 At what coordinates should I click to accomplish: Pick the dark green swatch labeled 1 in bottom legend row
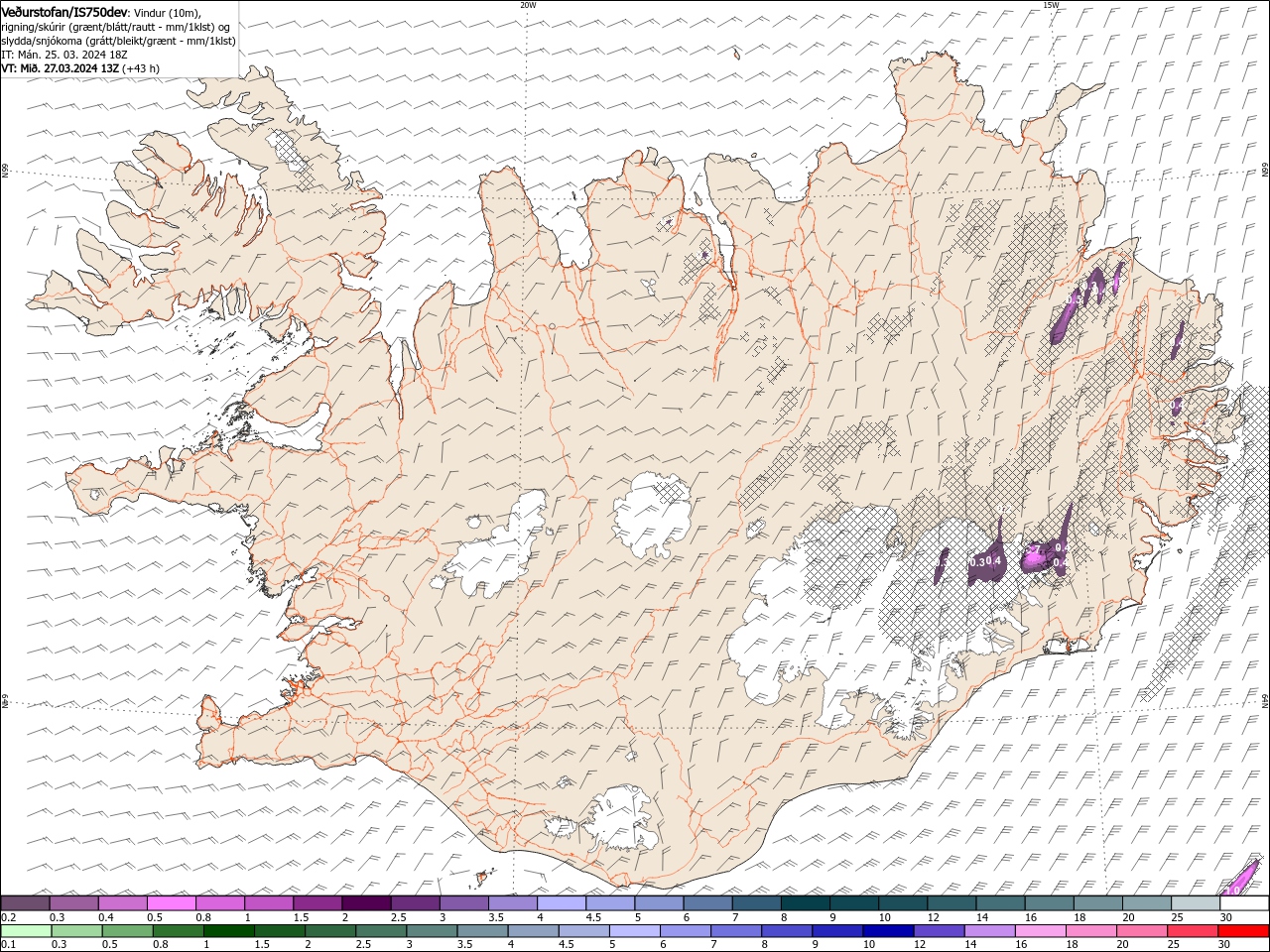coord(228,931)
